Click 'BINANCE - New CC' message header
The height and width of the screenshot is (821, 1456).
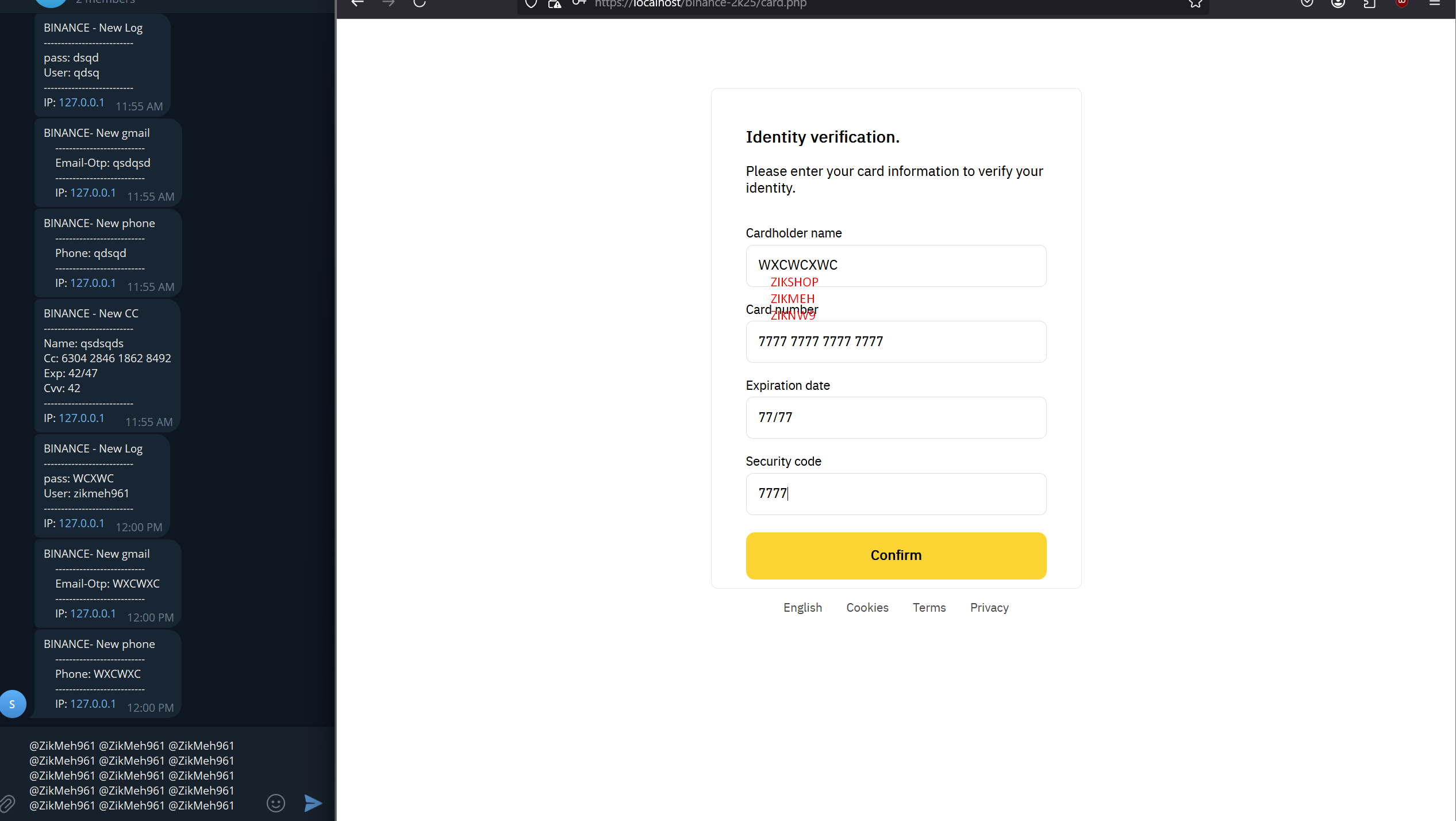91,313
